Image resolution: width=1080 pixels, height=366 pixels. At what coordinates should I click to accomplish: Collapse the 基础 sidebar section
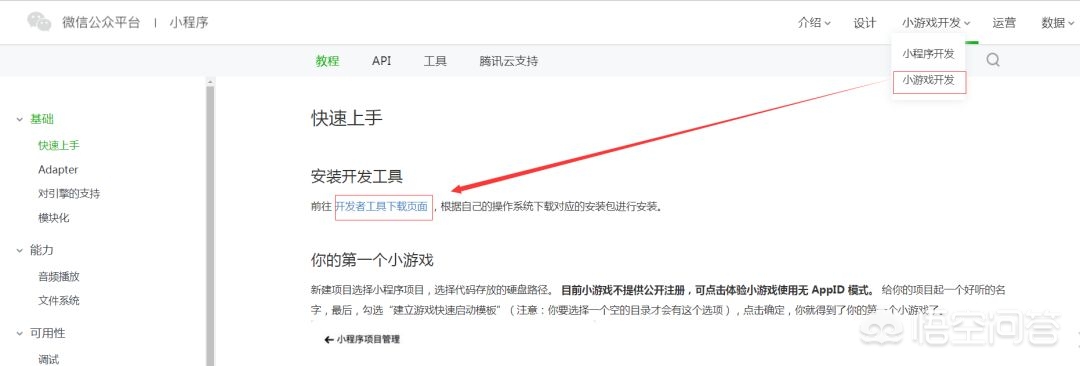click(x=19, y=119)
